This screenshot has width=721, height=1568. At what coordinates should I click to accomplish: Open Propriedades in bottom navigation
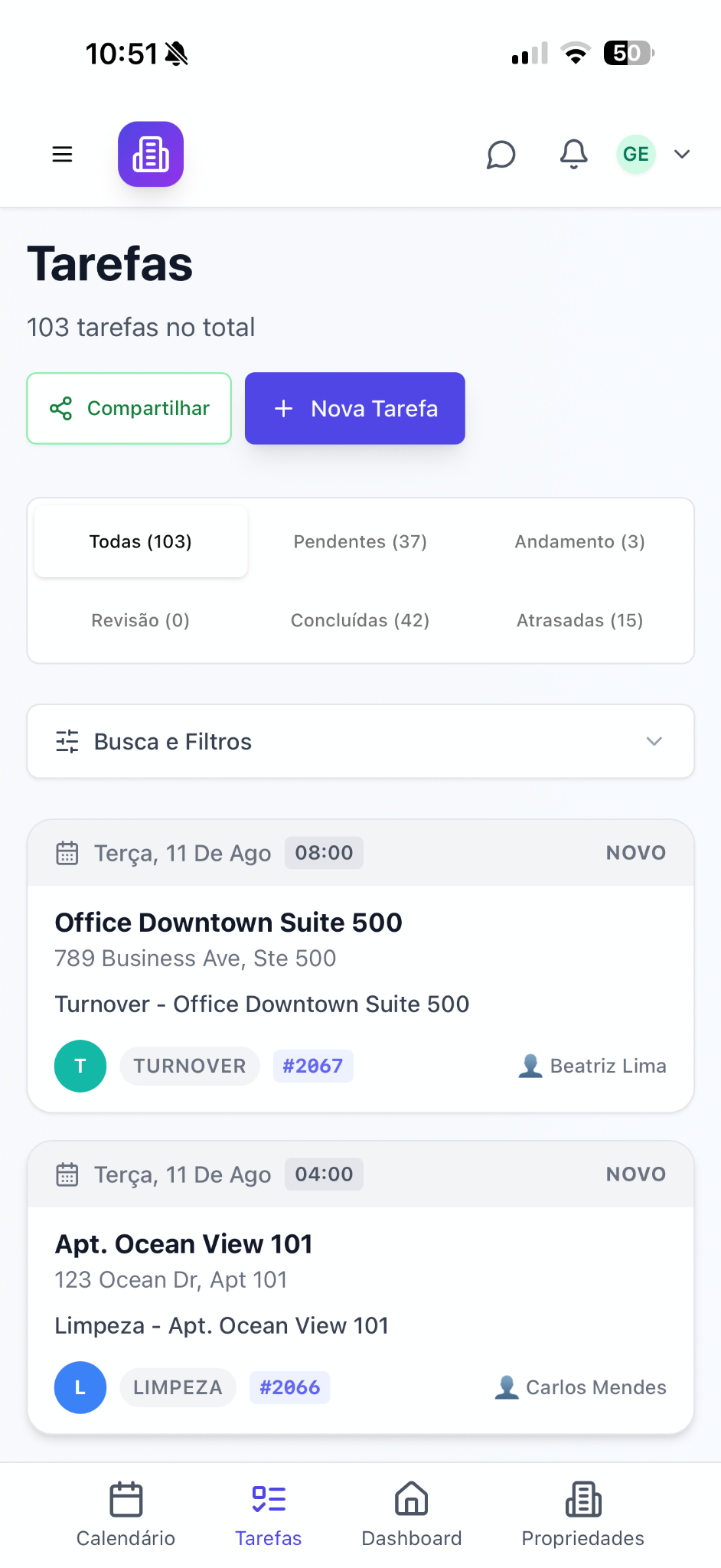coord(583,1514)
